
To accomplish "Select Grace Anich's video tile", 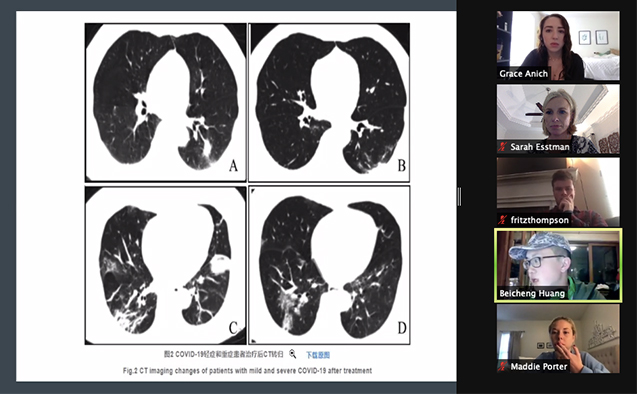I will click(558, 45).
